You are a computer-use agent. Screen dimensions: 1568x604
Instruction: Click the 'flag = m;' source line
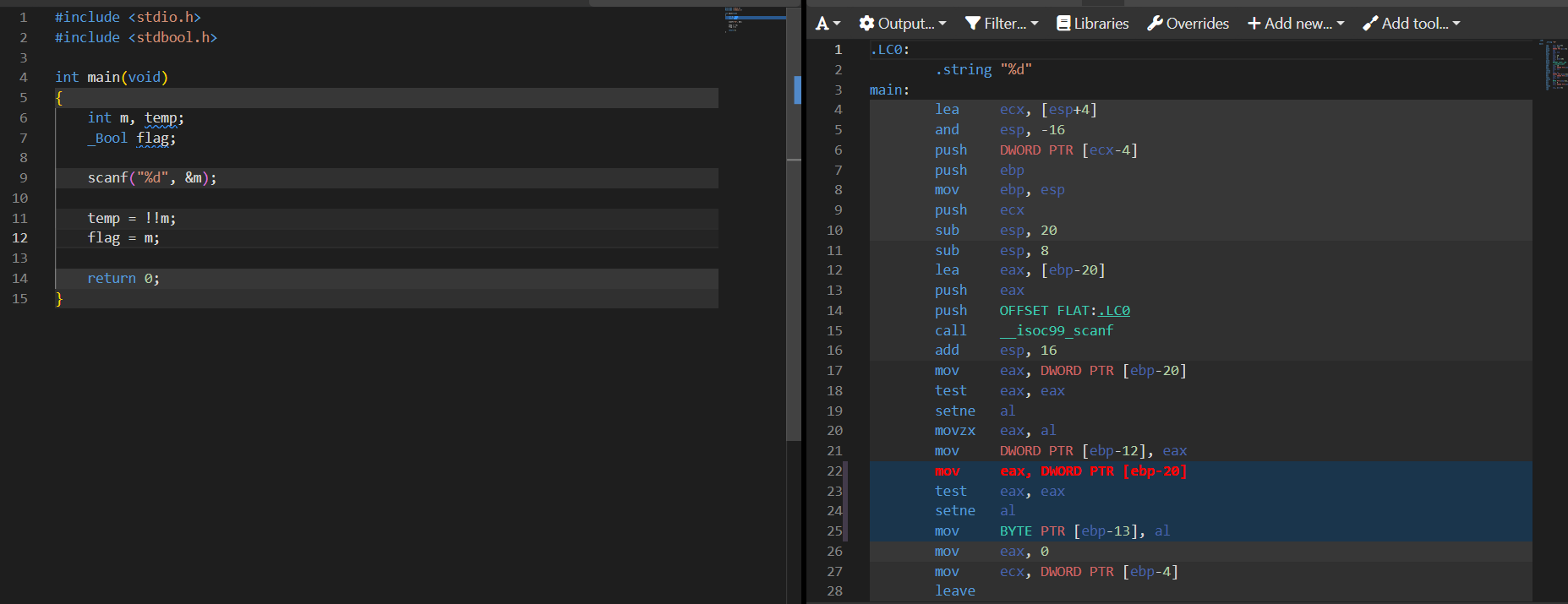[x=123, y=238]
